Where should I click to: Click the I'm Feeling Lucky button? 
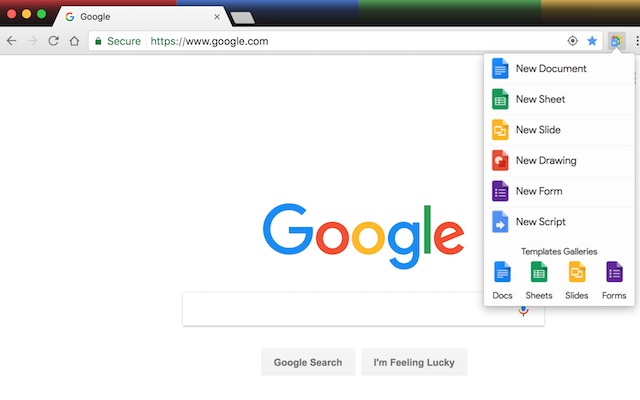[x=414, y=362]
